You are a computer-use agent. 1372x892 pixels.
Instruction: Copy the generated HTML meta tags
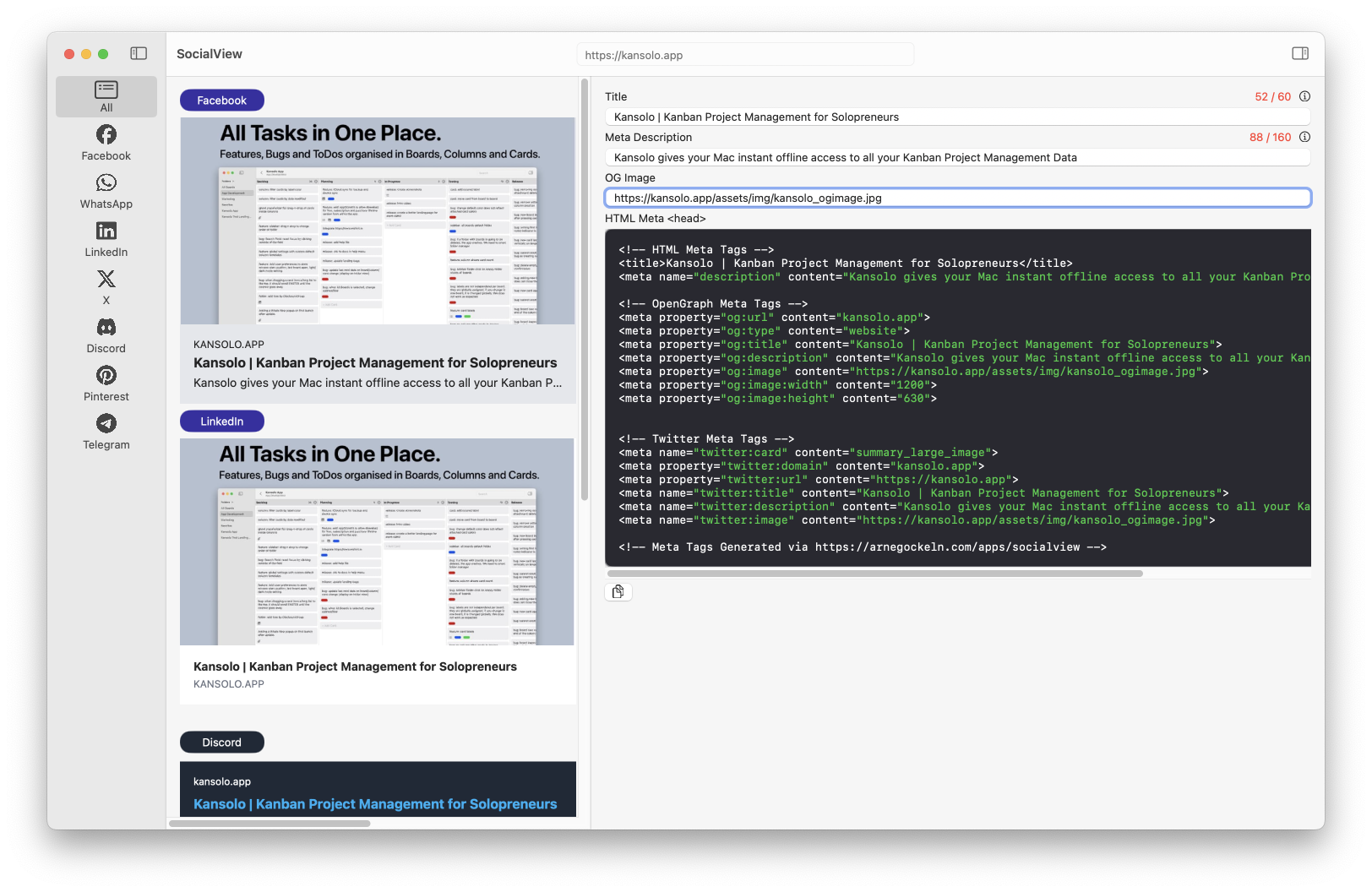point(618,591)
